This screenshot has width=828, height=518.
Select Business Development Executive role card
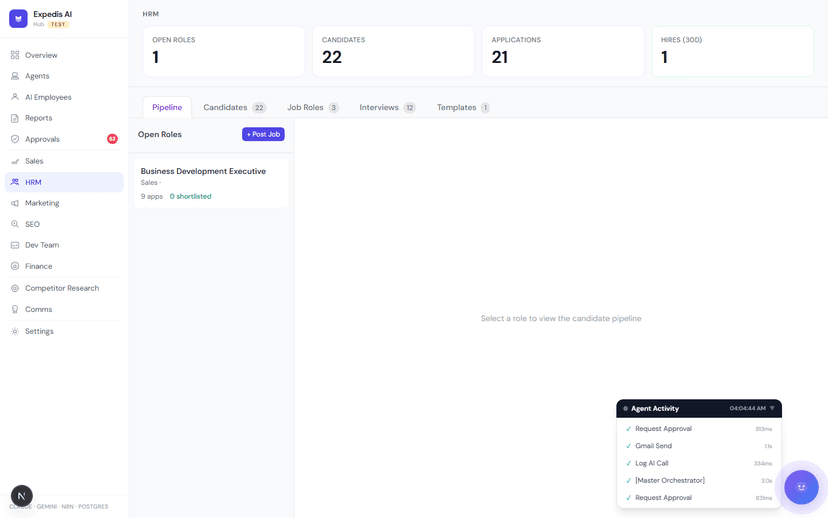pyautogui.click(x=211, y=183)
